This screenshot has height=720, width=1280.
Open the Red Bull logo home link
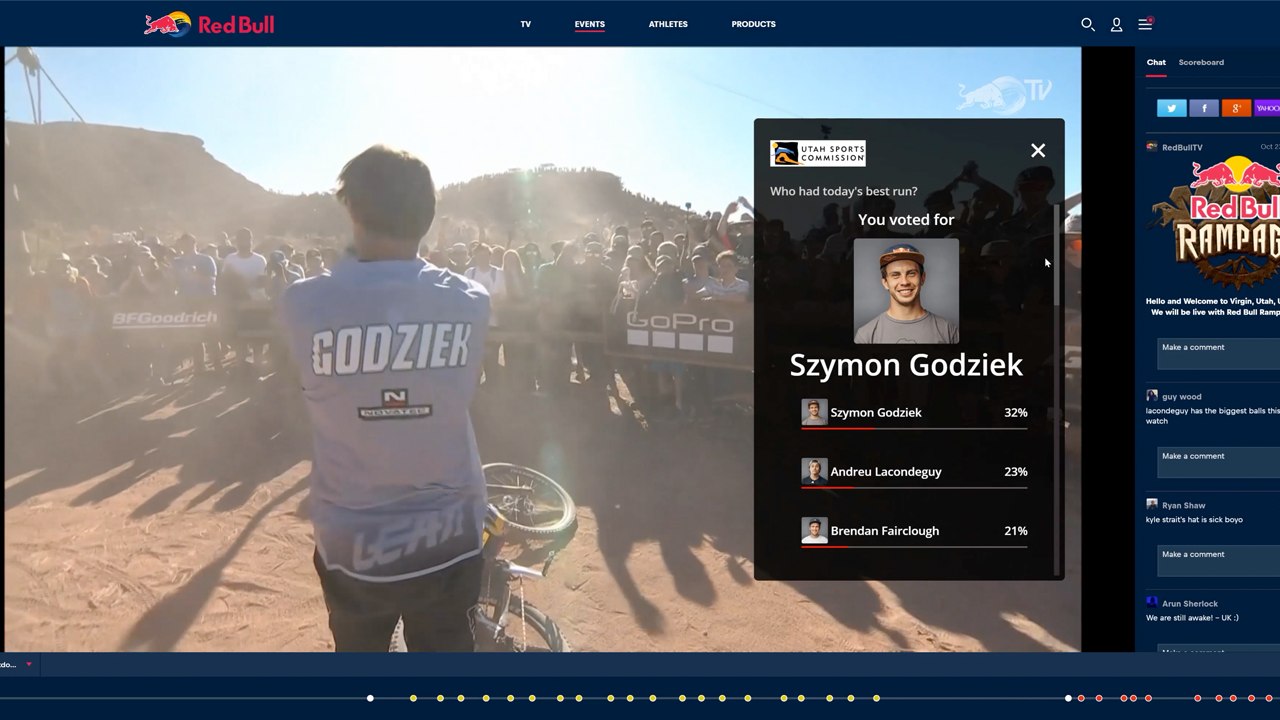[x=209, y=24]
